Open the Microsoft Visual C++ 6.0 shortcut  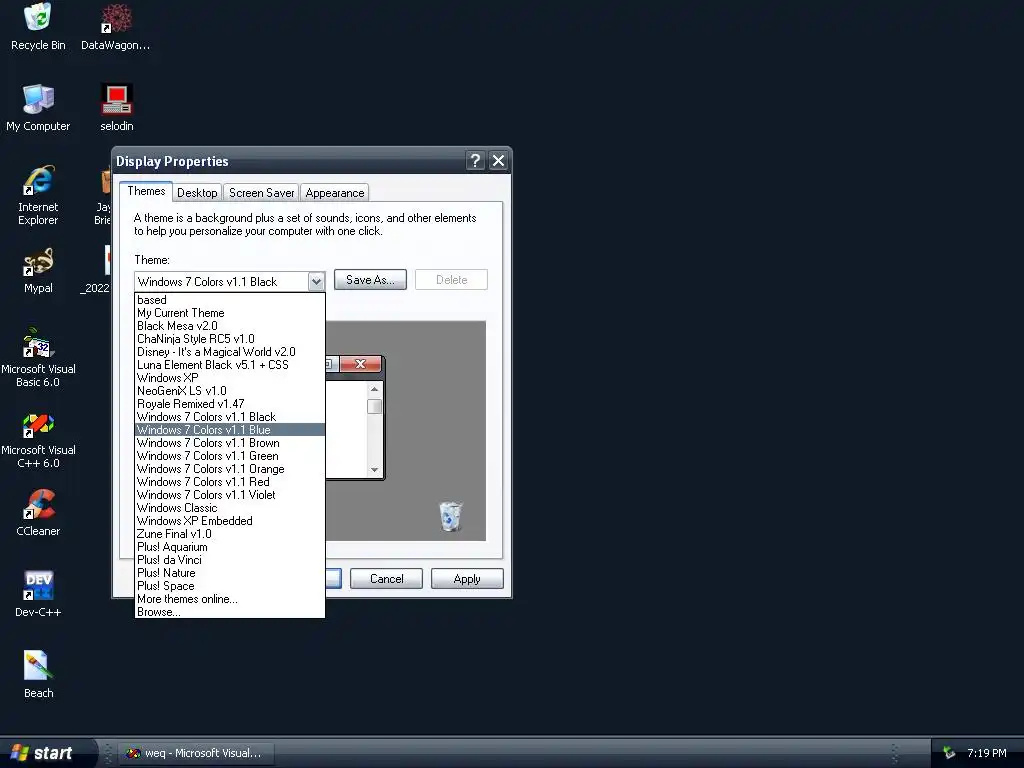click(x=38, y=438)
